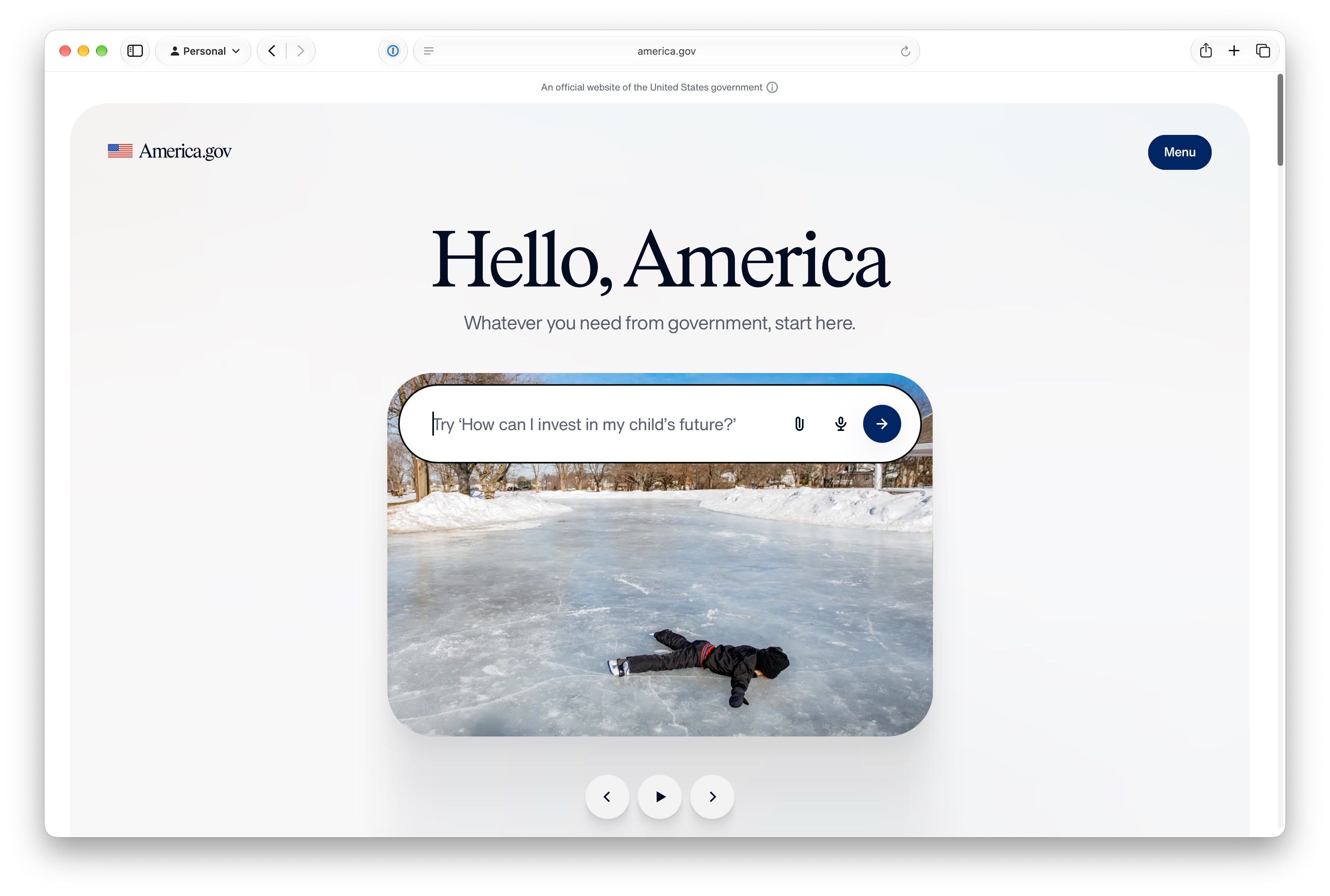Viewport: 1330px width, 896px height.
Task: Start voice input with the microphone
Action: pyautogui.click(x=841, y=424)
